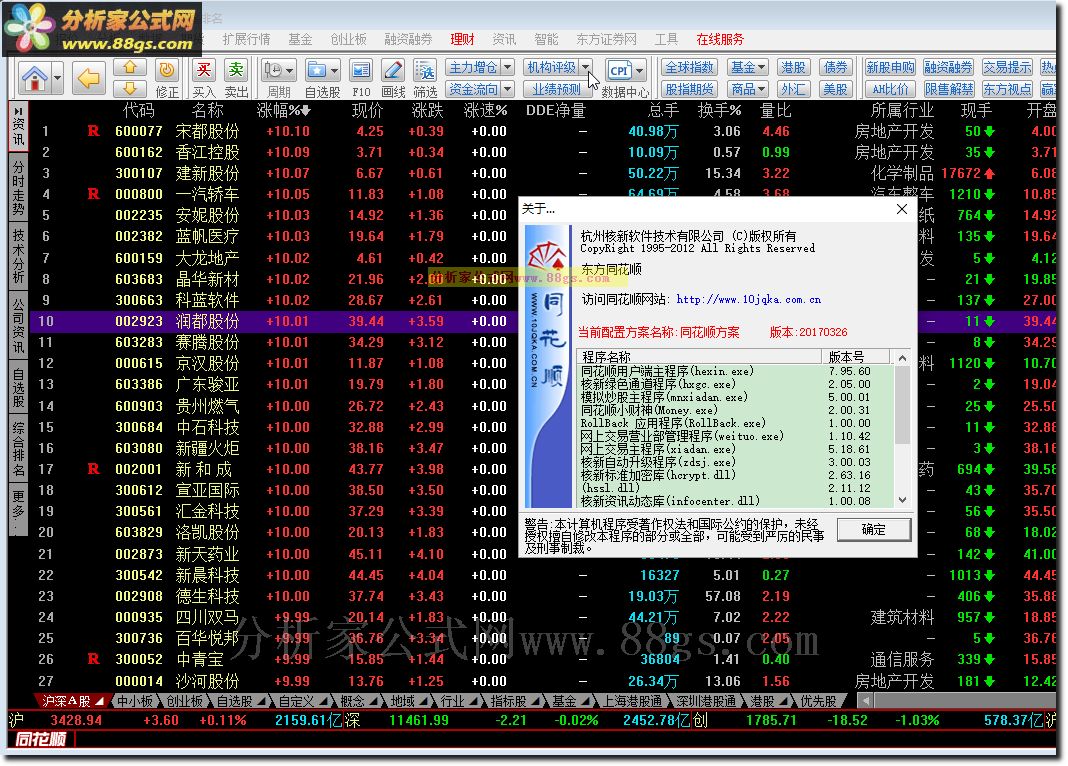The image size is (1068, 766).
Task: Click the 主力增仓 button
Action: point(473,67)
